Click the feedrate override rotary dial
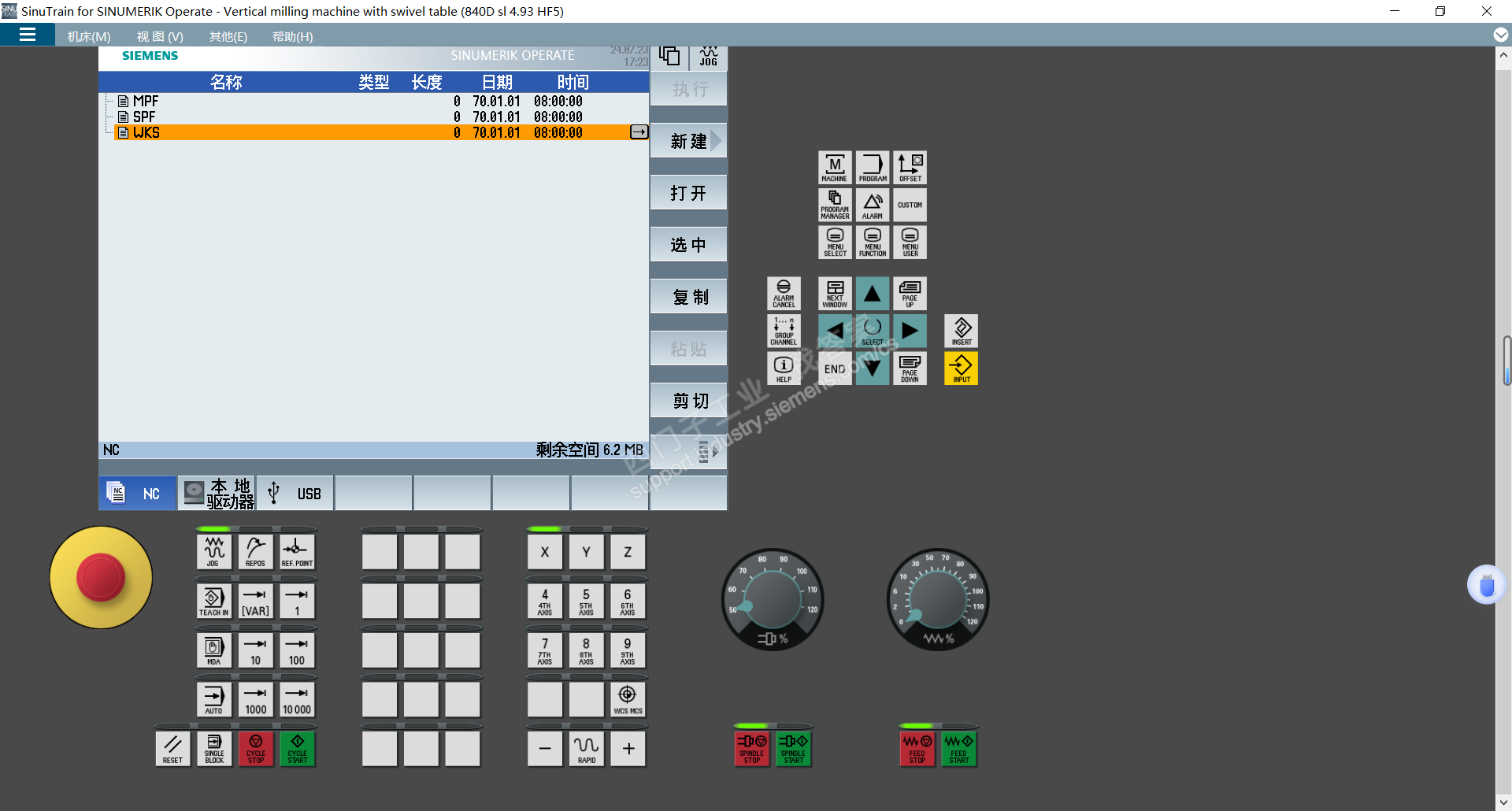Viewport: 1512px width, 811px height. pyautogui.click(x=938, y=600)
